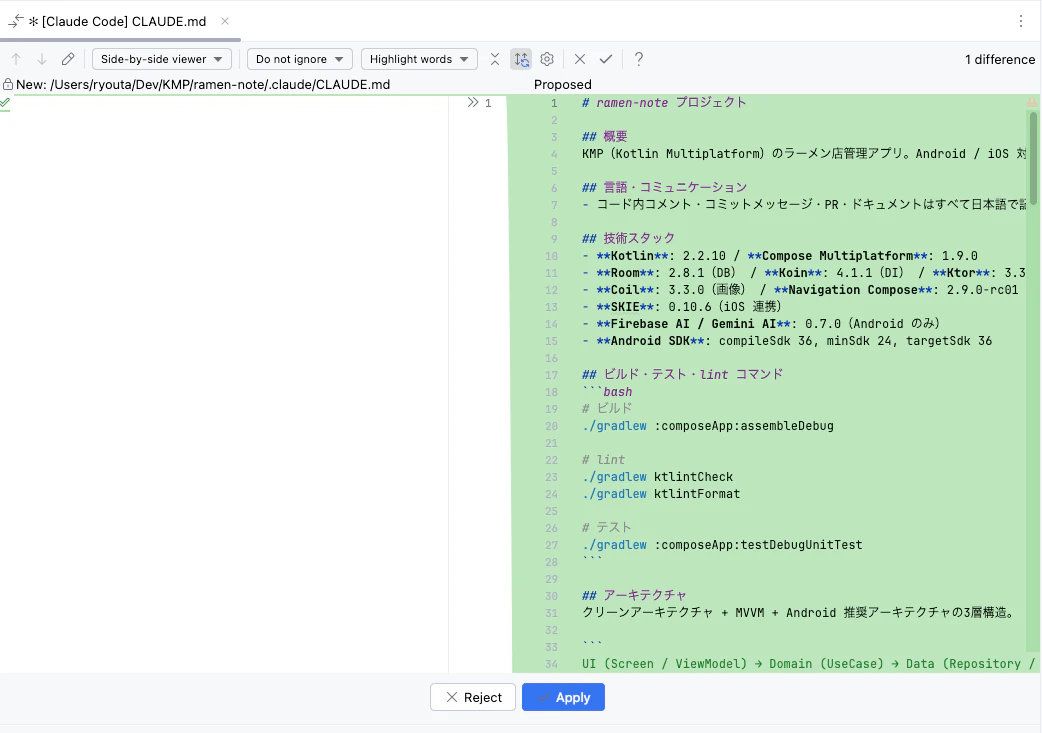Jump to next difference arrow
The height and width of the screenshot is (733, 1042).
(x=42, y=59)
